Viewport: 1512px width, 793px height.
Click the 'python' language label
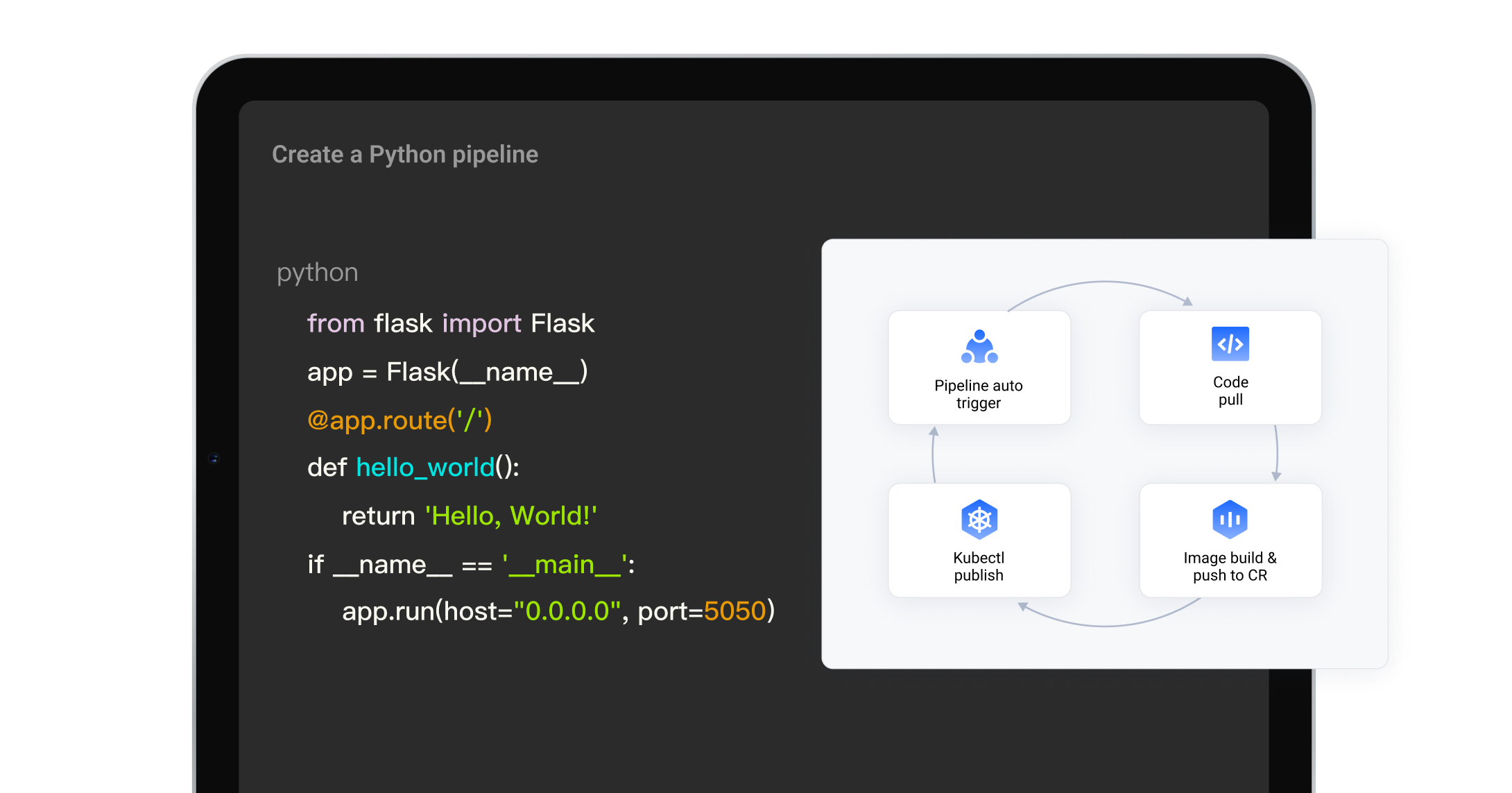pos(318,273)
